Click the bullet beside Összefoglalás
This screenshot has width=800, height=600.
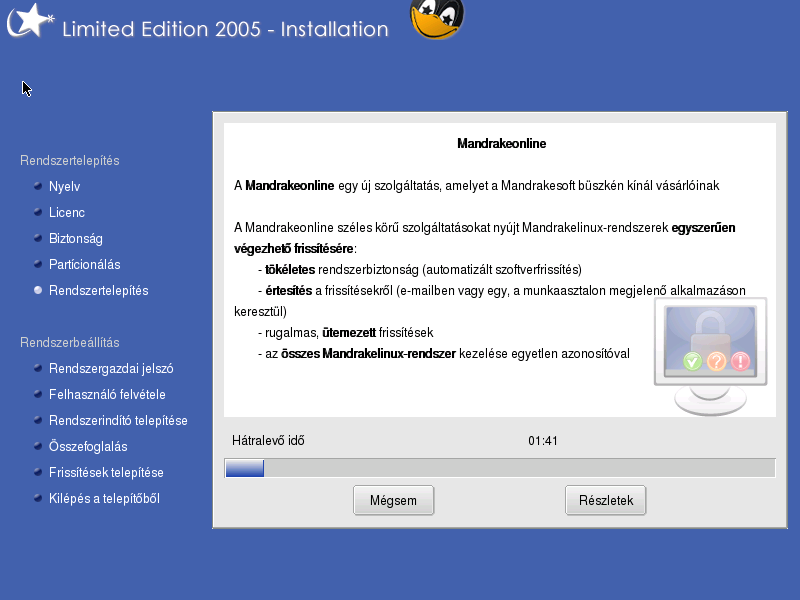[x=38, y=446]
